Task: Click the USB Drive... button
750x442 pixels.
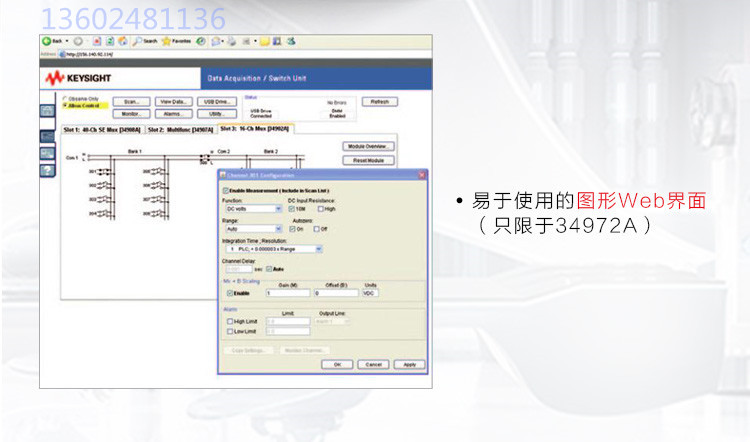Action: [217, 102]
